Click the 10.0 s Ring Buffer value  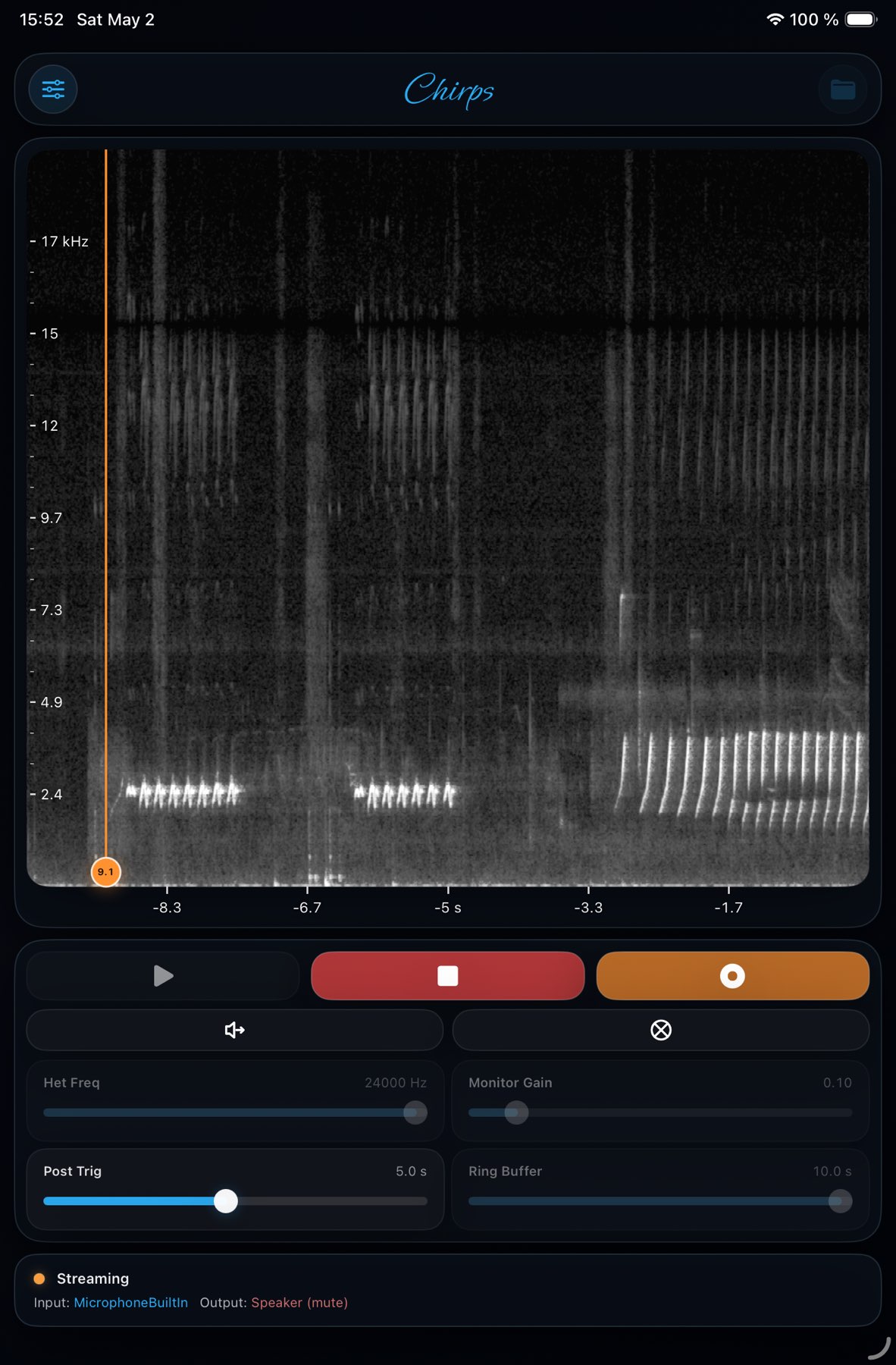[x=832, y=1172]
